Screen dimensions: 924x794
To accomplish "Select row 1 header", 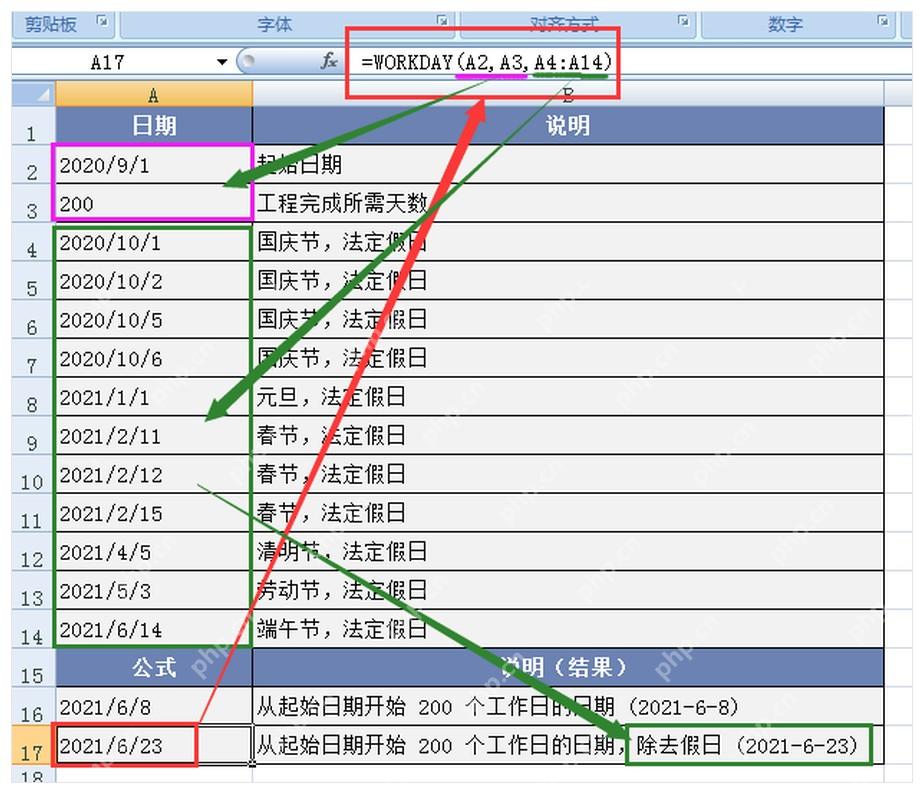I will (x=34, y=126).
